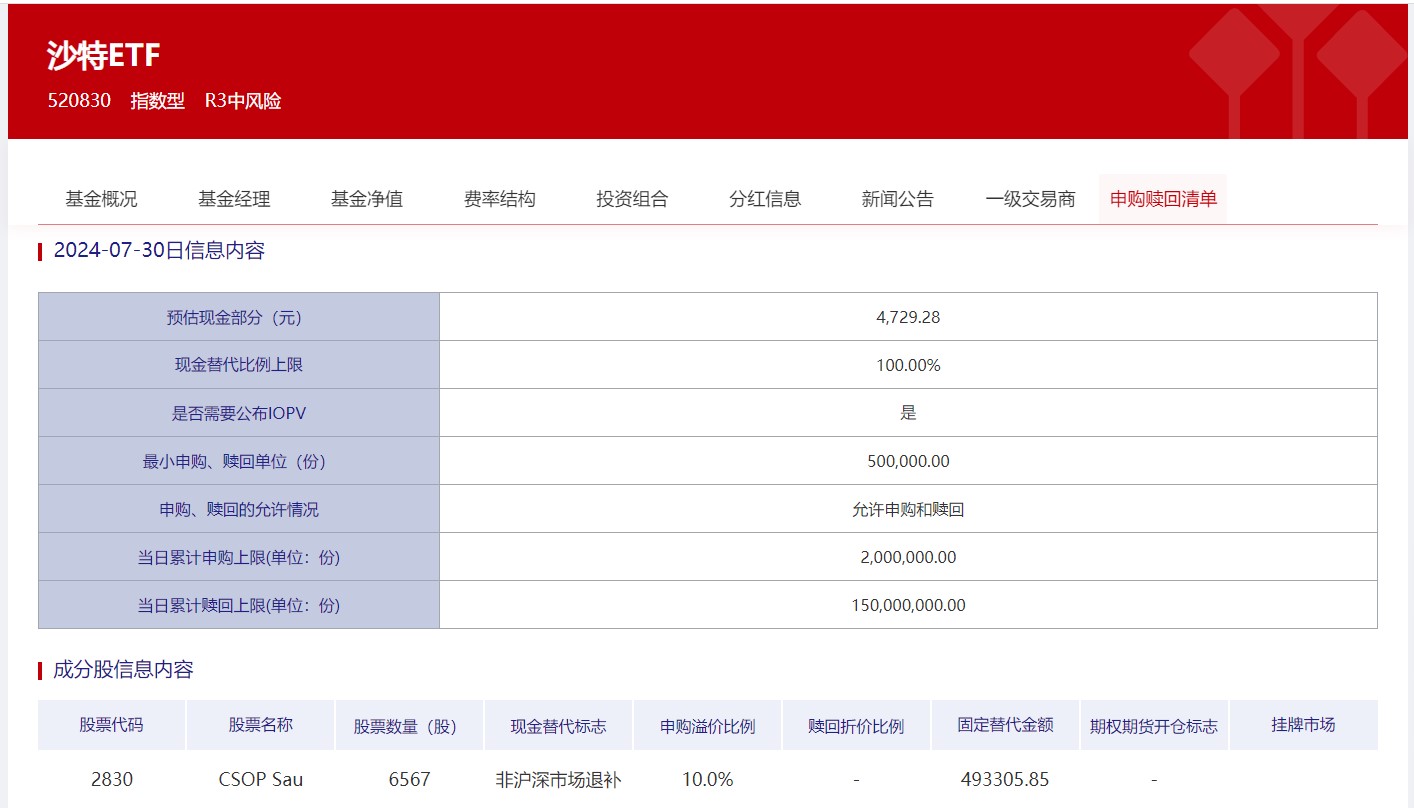Click the 成分股信息内容 heading
Screen dimensions: 1414x808
pyautogui.click(x=123, y=670)
